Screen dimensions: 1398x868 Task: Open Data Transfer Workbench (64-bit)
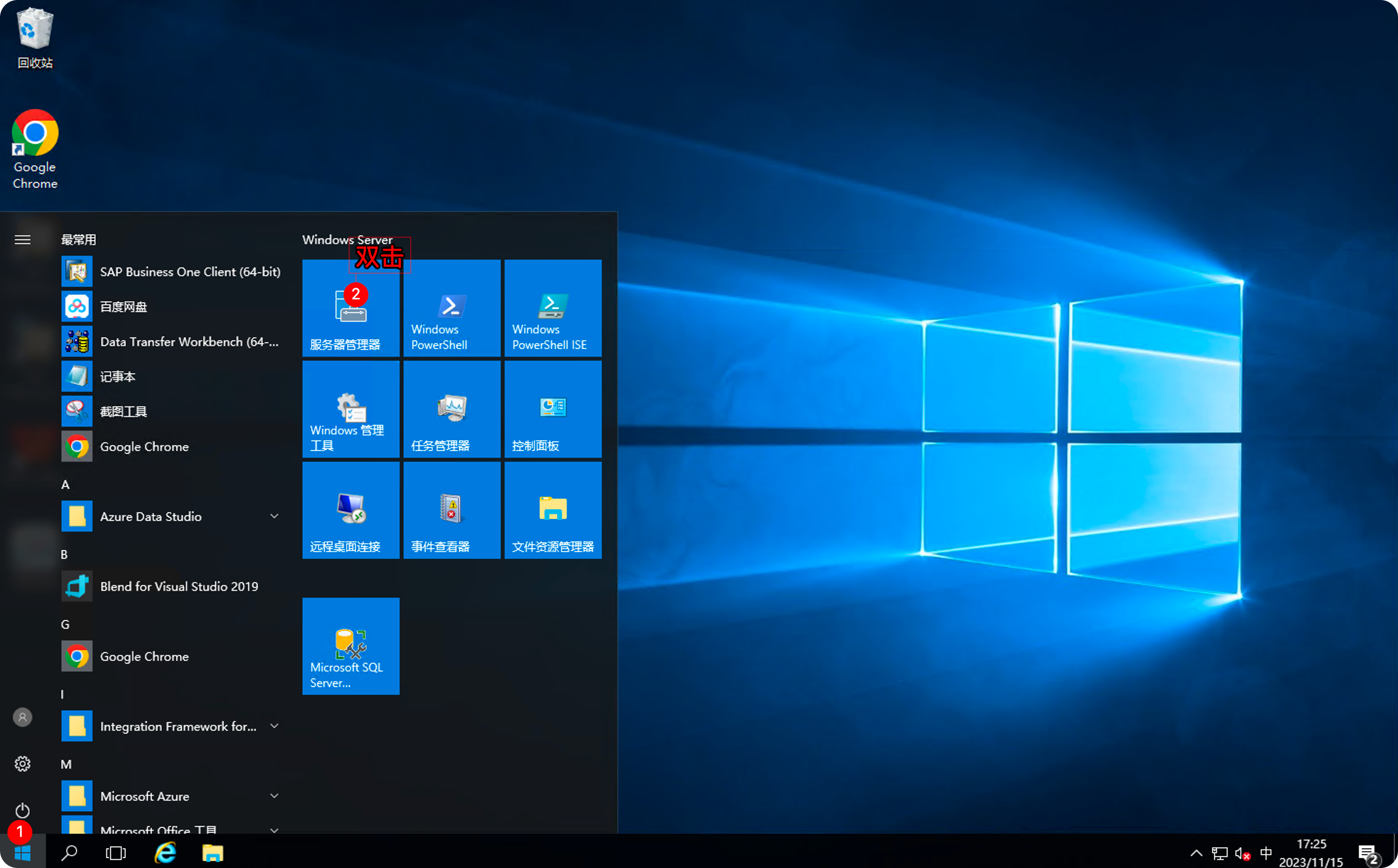click(x=172, y=342)
